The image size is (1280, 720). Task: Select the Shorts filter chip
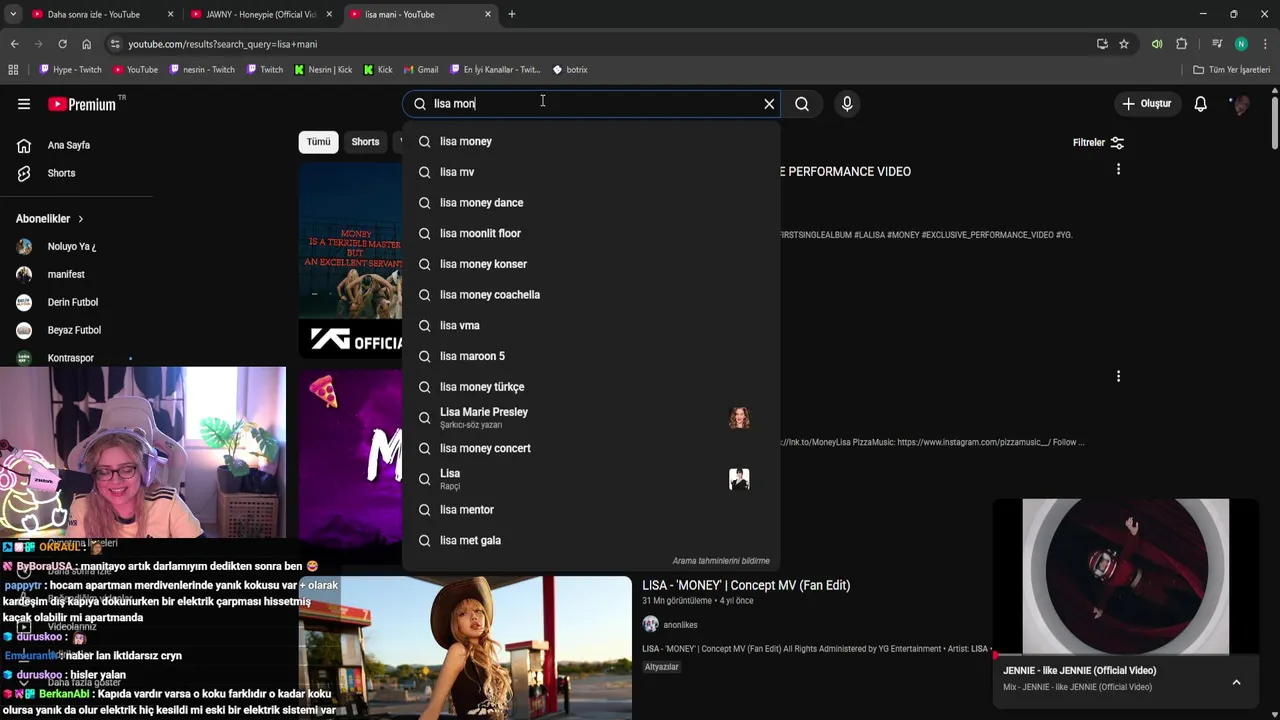point(365,142)
